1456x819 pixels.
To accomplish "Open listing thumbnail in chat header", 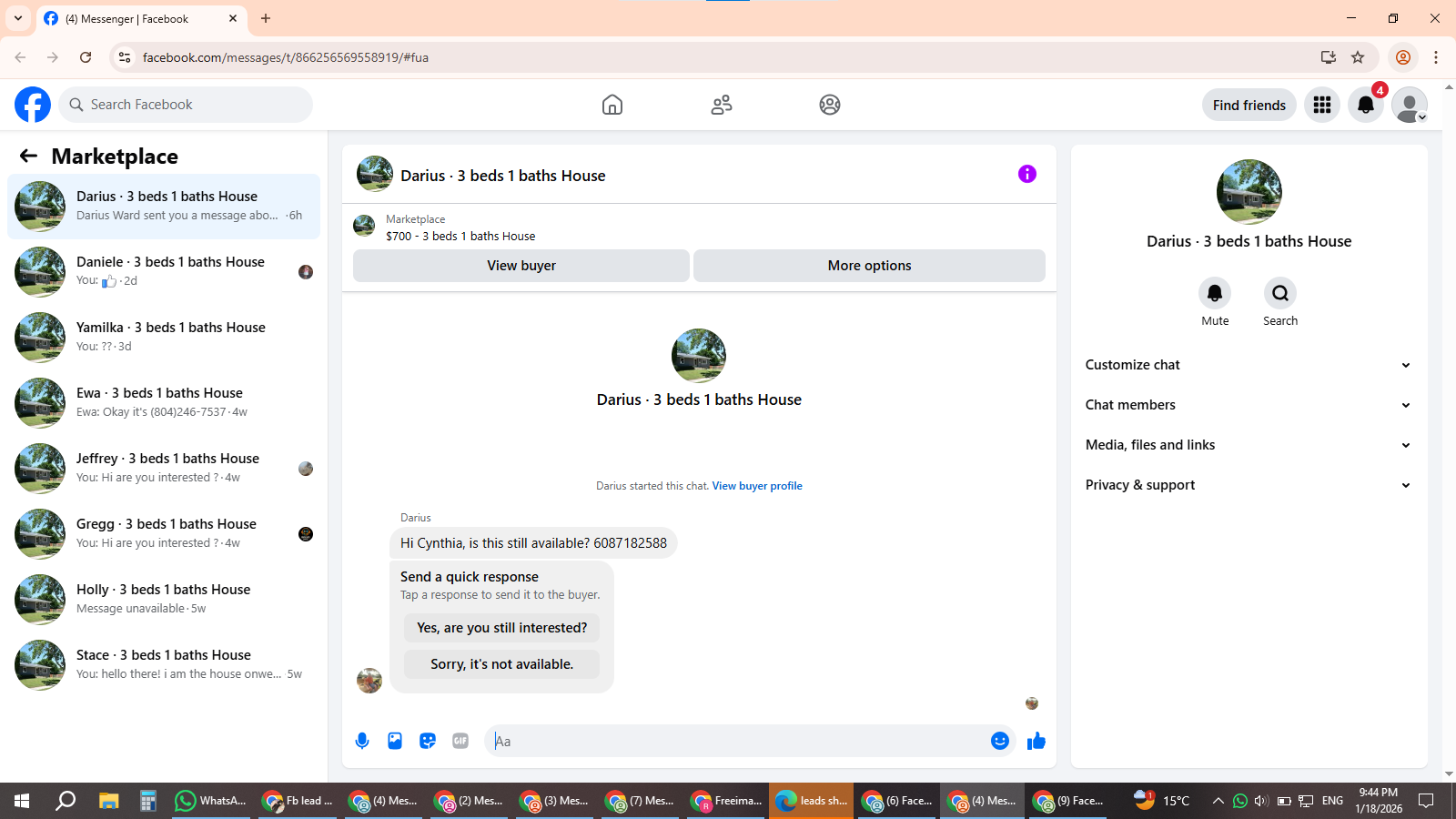I will pyautogui.click(x=375, y=174).
